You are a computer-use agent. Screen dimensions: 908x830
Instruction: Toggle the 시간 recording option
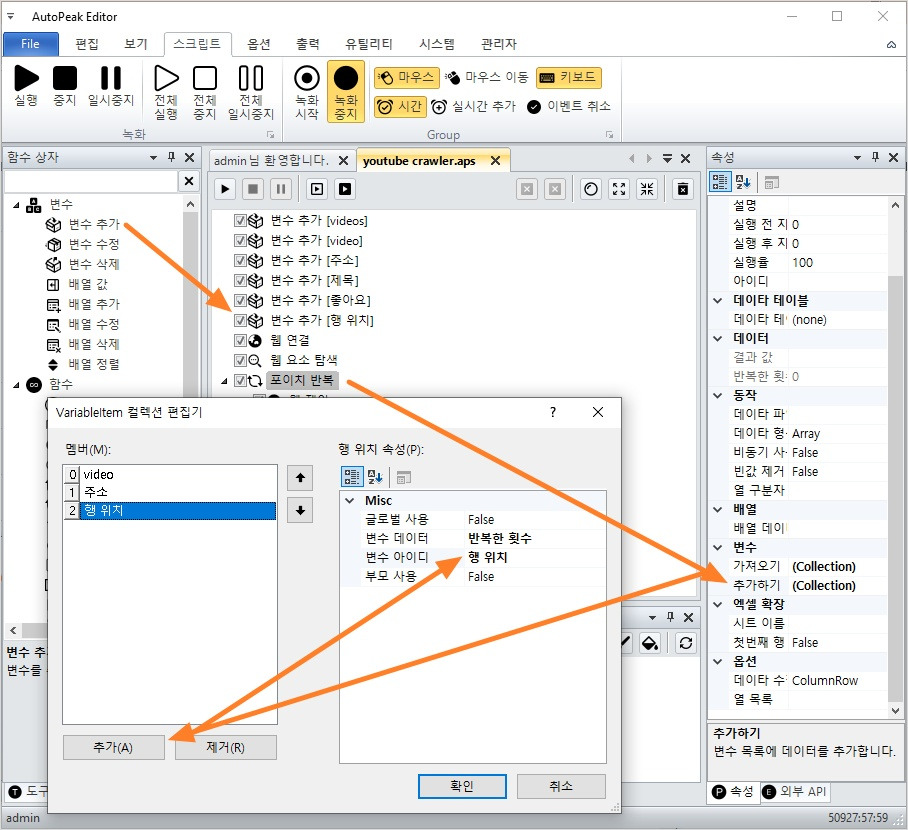click(400, 107)
